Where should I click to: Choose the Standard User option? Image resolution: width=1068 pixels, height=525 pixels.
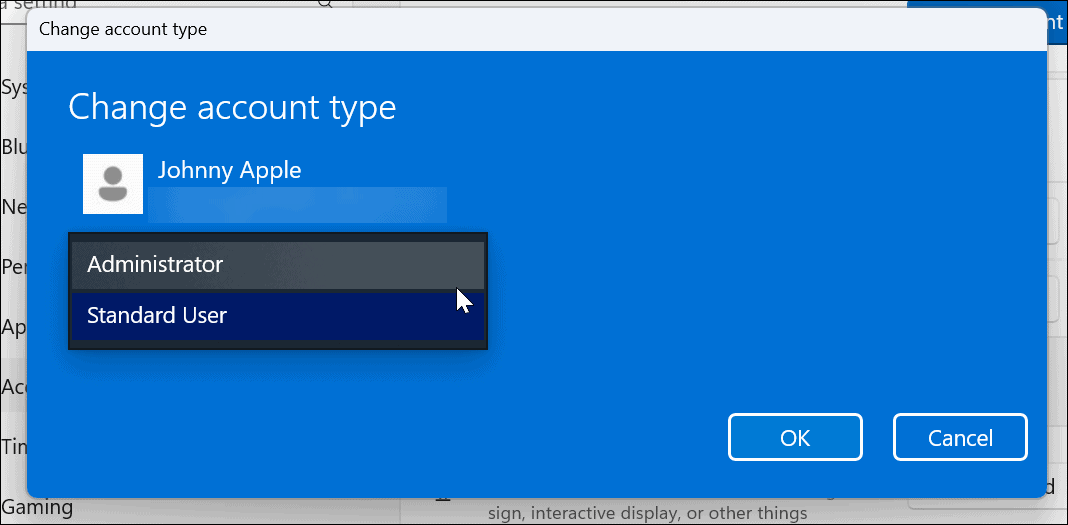tap(278, 316)
